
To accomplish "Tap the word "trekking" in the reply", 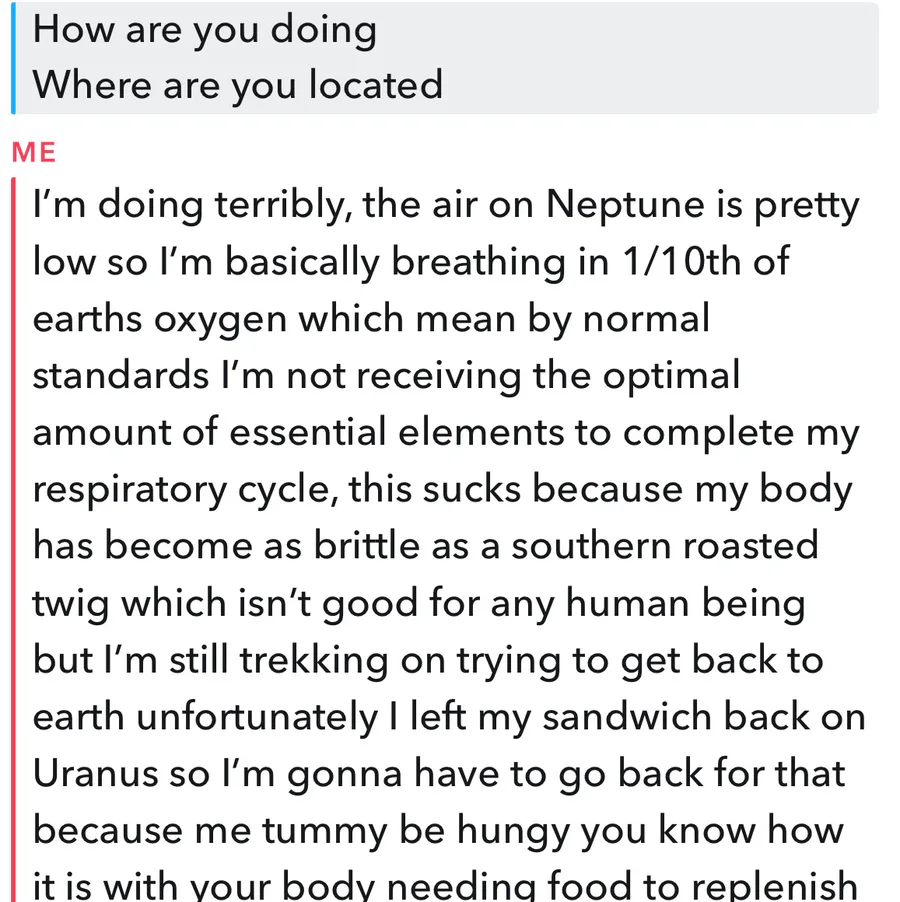I will click(314, 661).
